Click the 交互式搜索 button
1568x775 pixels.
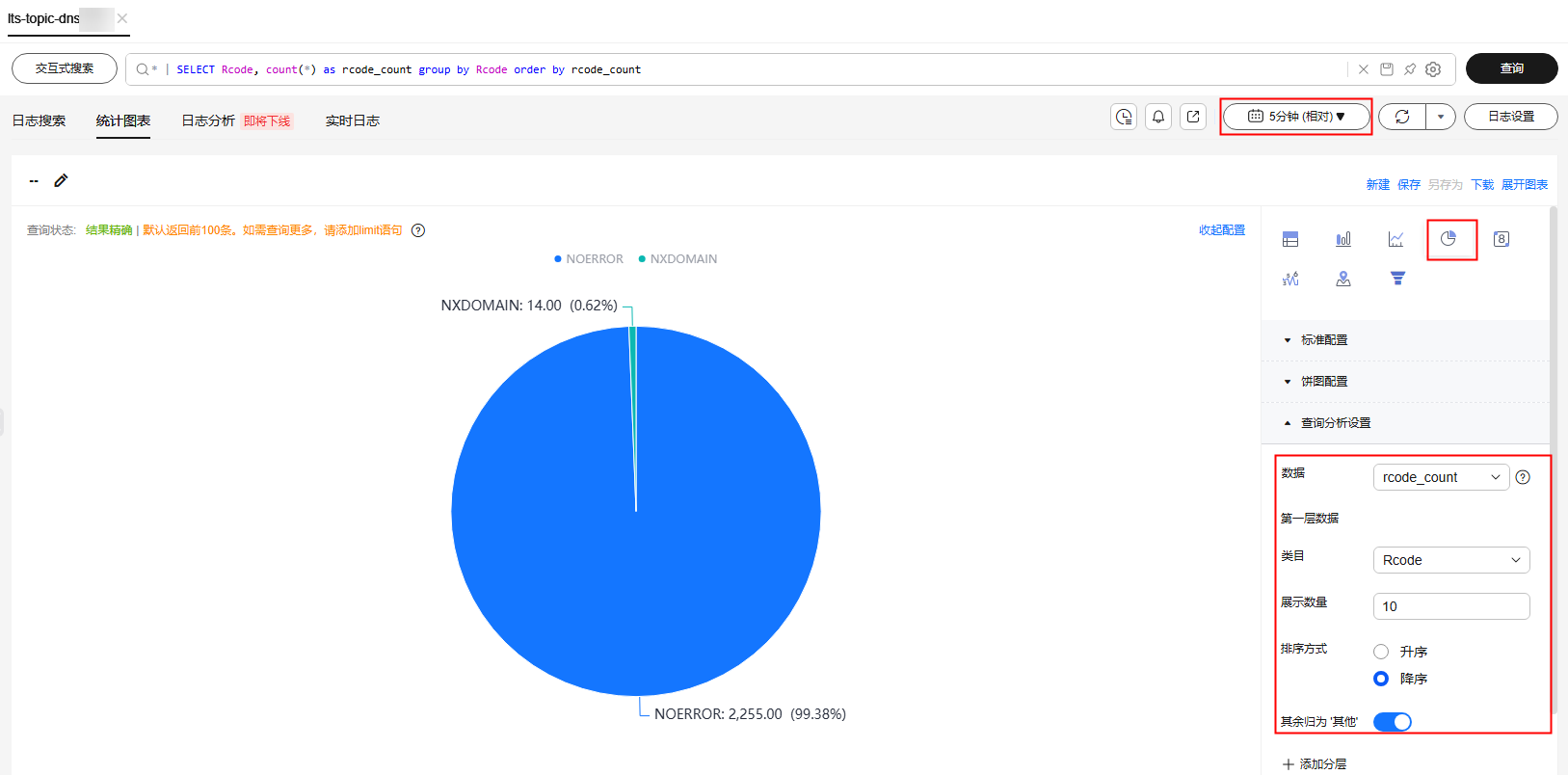65,68
